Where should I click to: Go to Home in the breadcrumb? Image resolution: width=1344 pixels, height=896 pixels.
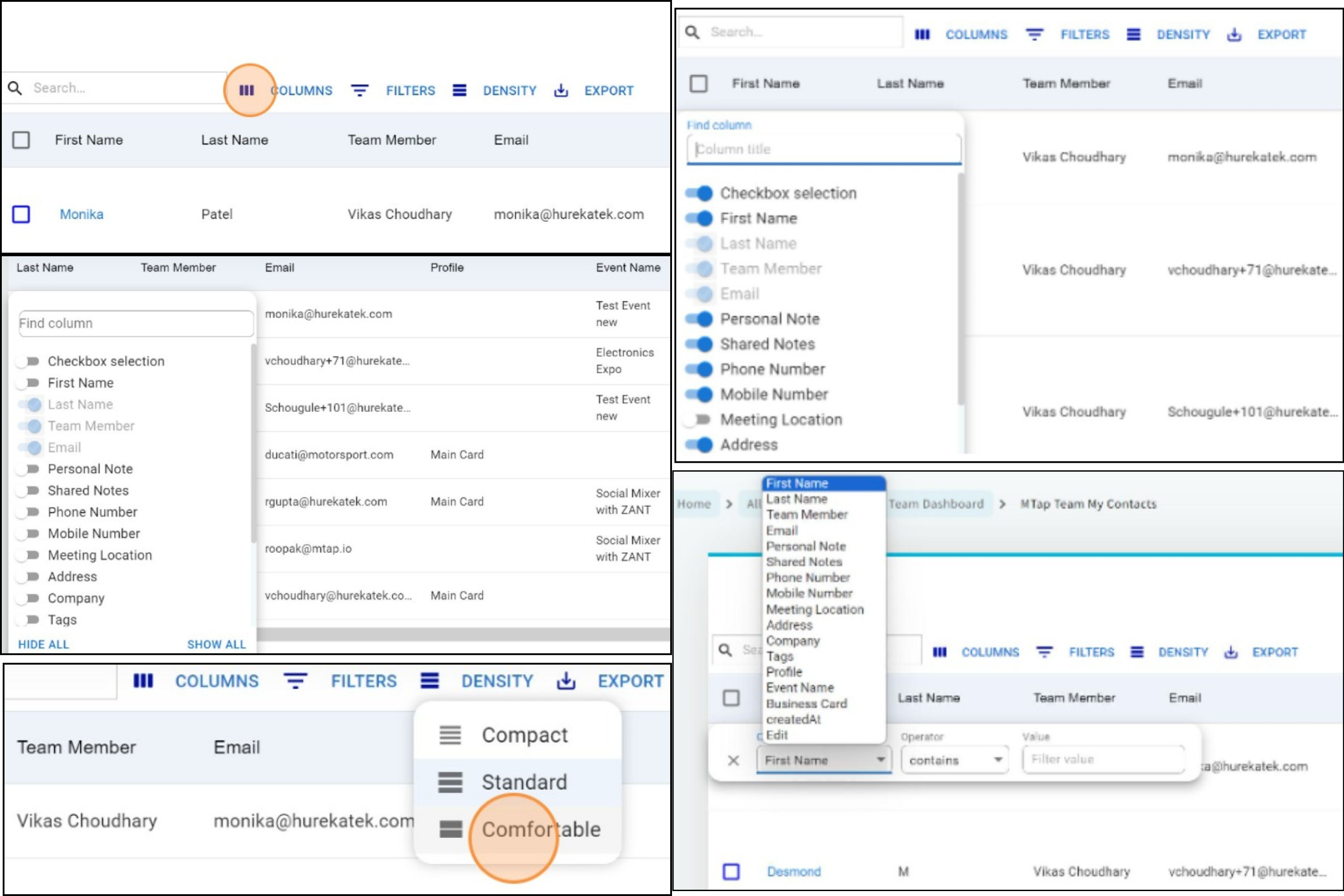click(694, 504)
